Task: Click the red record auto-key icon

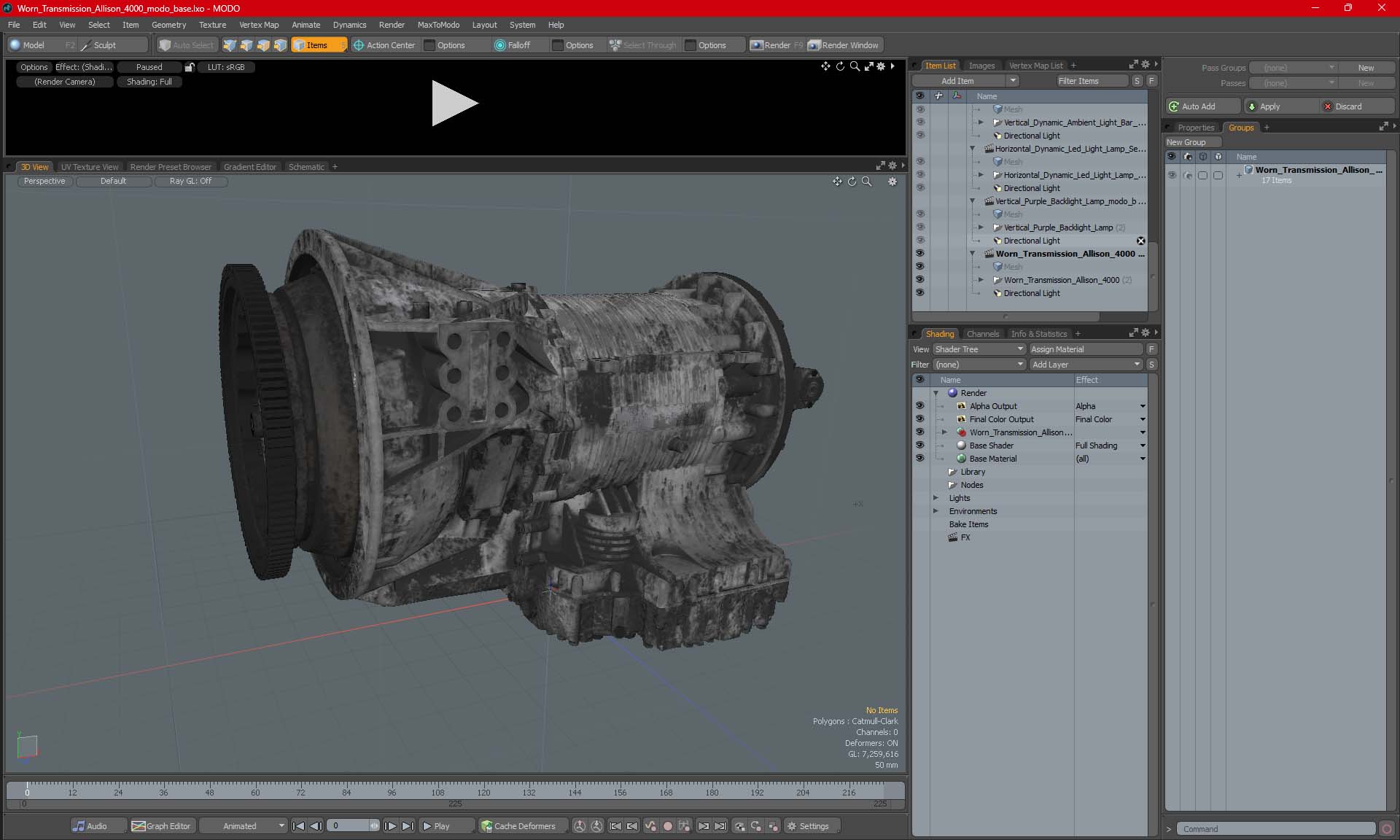Action: 667,826
